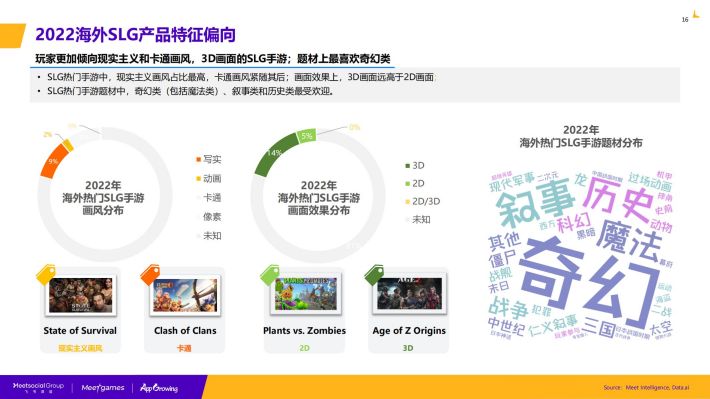Click the orange 写实 legend swatch

[x=198, y=159]
